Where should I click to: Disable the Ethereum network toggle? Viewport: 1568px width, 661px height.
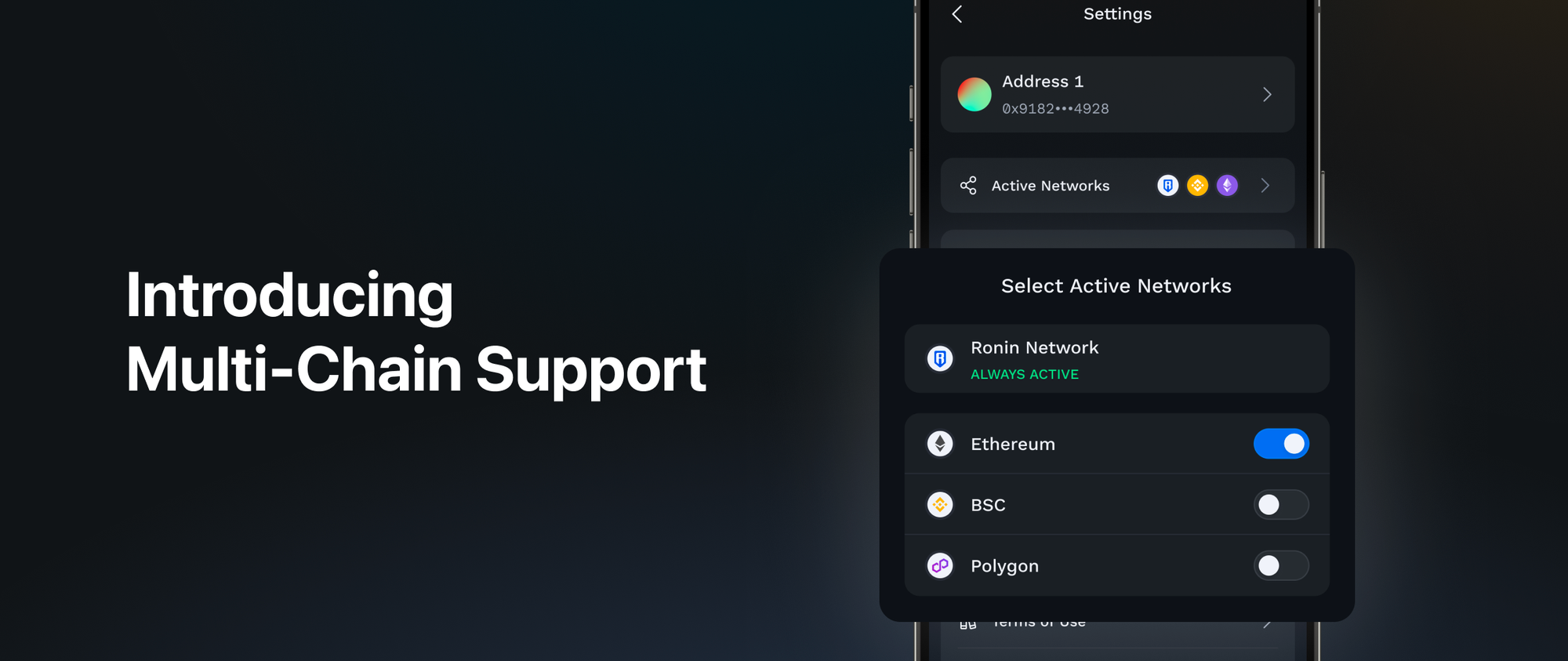tap(1281, 444)
